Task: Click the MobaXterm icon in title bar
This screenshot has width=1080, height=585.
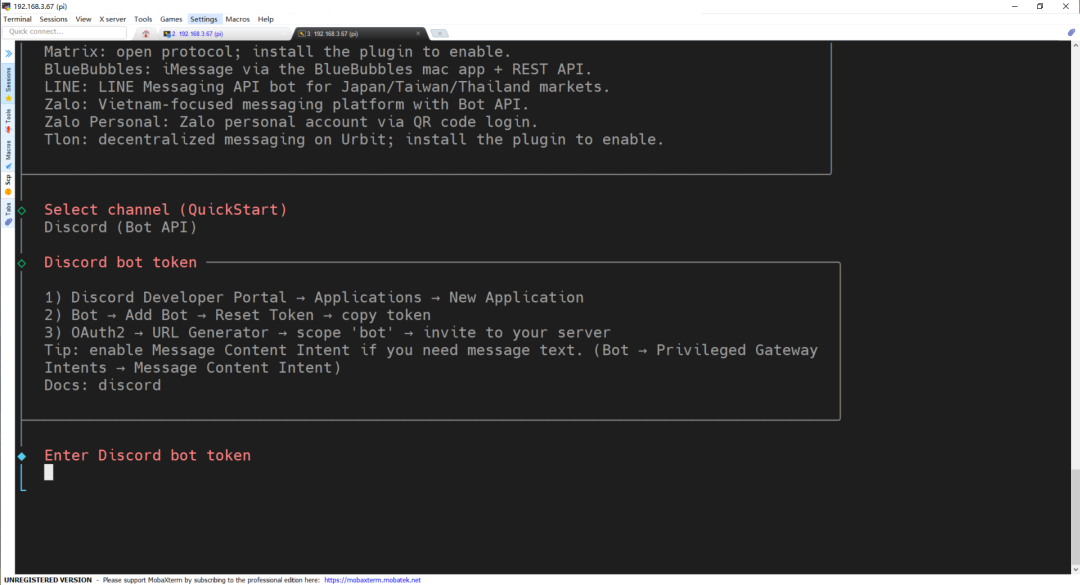Action: point(6,6)
